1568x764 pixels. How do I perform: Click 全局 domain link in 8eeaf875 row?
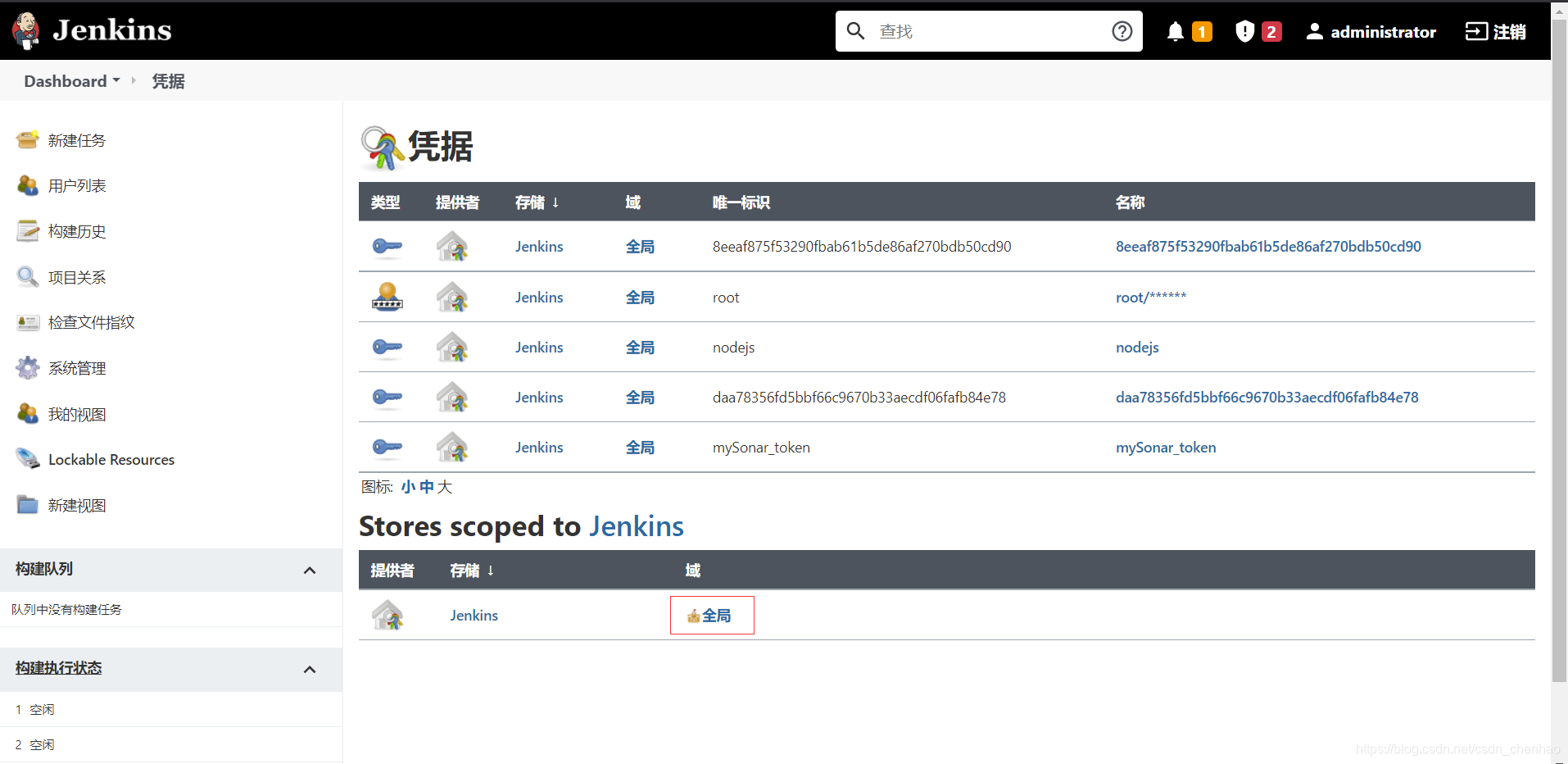tap(640, 246)
